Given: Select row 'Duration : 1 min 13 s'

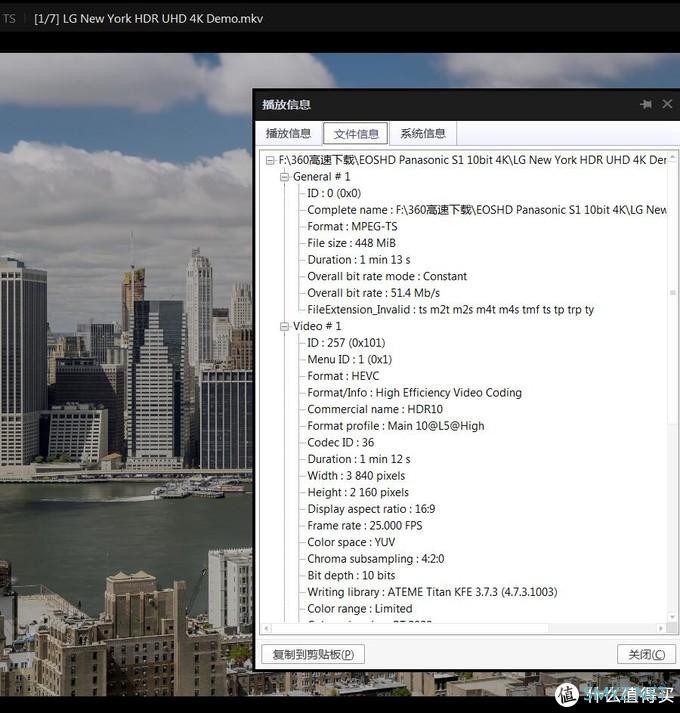Looking at the screenshot, I should tap(359, 260).
